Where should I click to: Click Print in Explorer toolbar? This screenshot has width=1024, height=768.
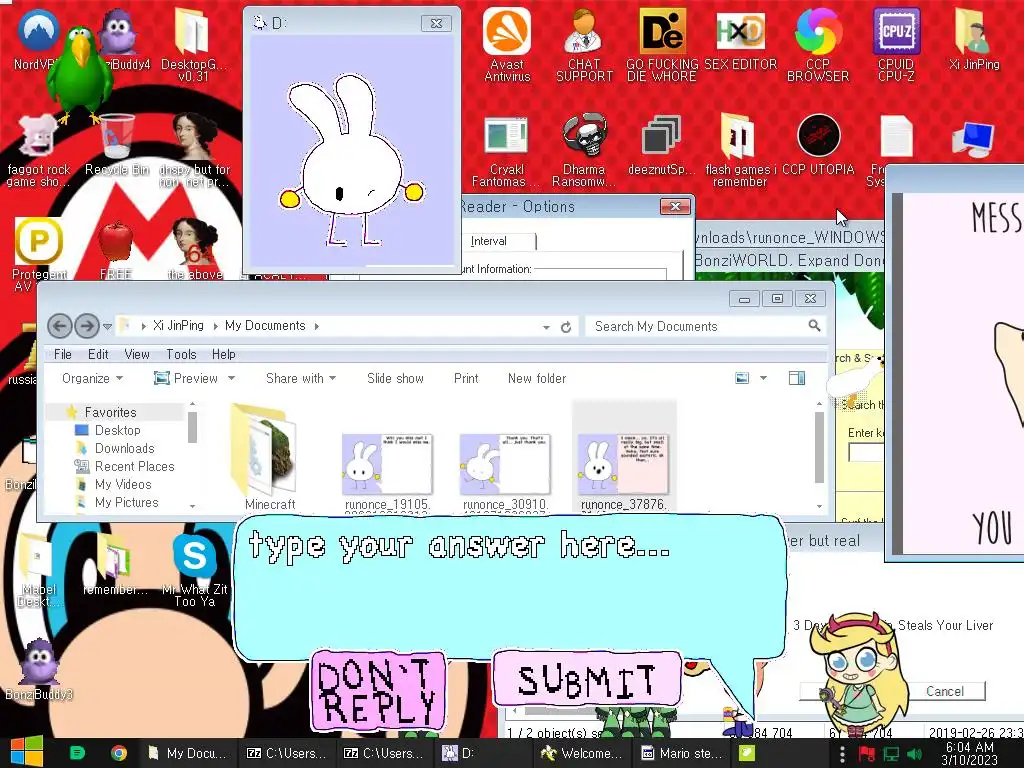pos(466,378)
